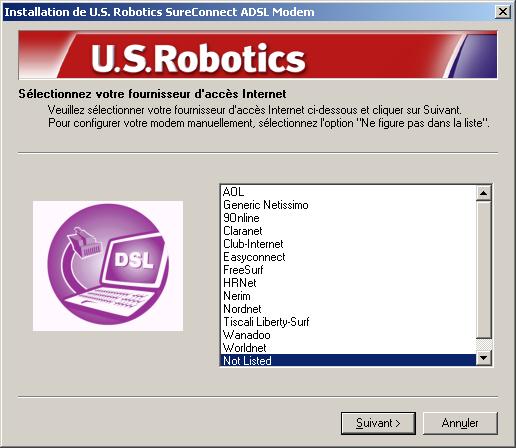Select Nerim in the list
Screen dimensions: 516x448
349,296
